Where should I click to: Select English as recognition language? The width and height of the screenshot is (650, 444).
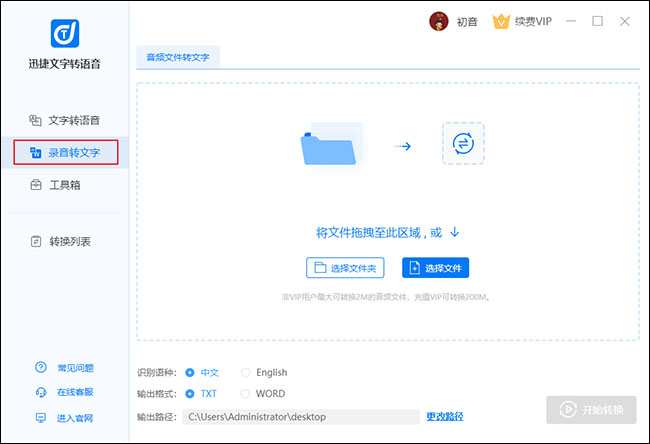(264, 372)
